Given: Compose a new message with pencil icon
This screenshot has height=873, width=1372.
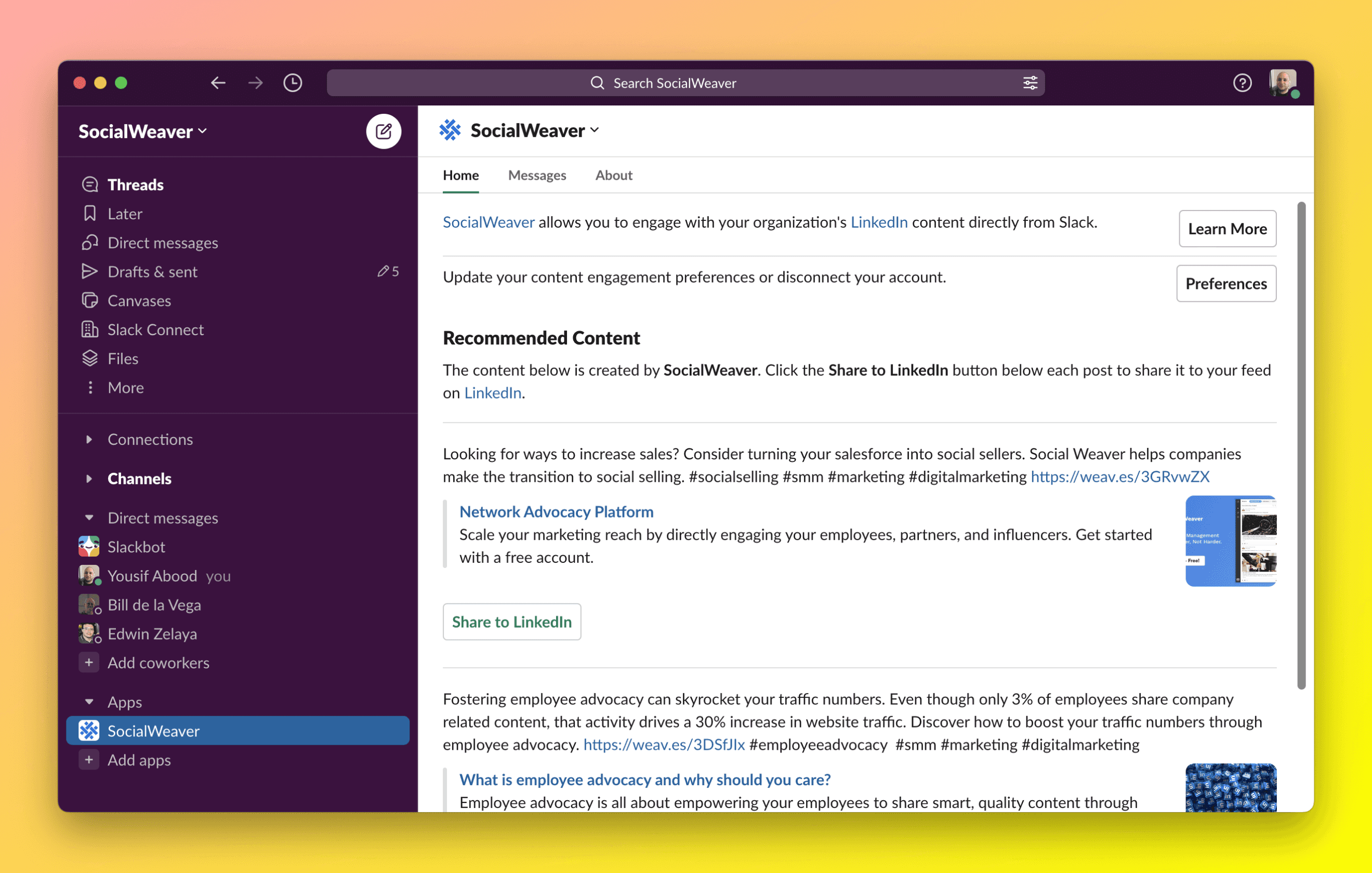Looking at the screenshot, I should (384, 131).
